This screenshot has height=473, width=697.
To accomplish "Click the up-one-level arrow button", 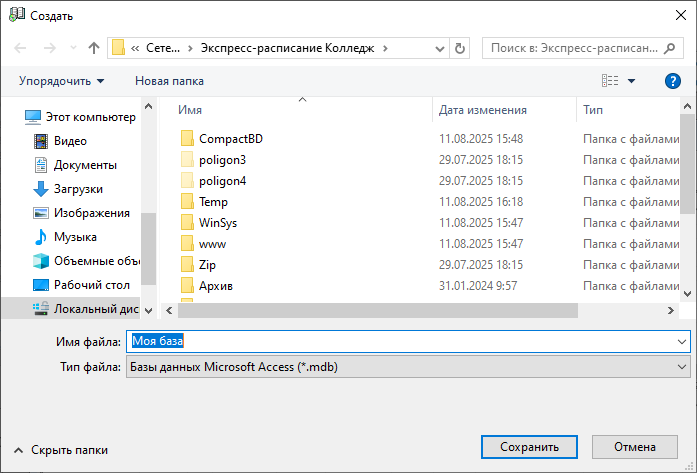I will pyautogui.click(x=94, y=48).
